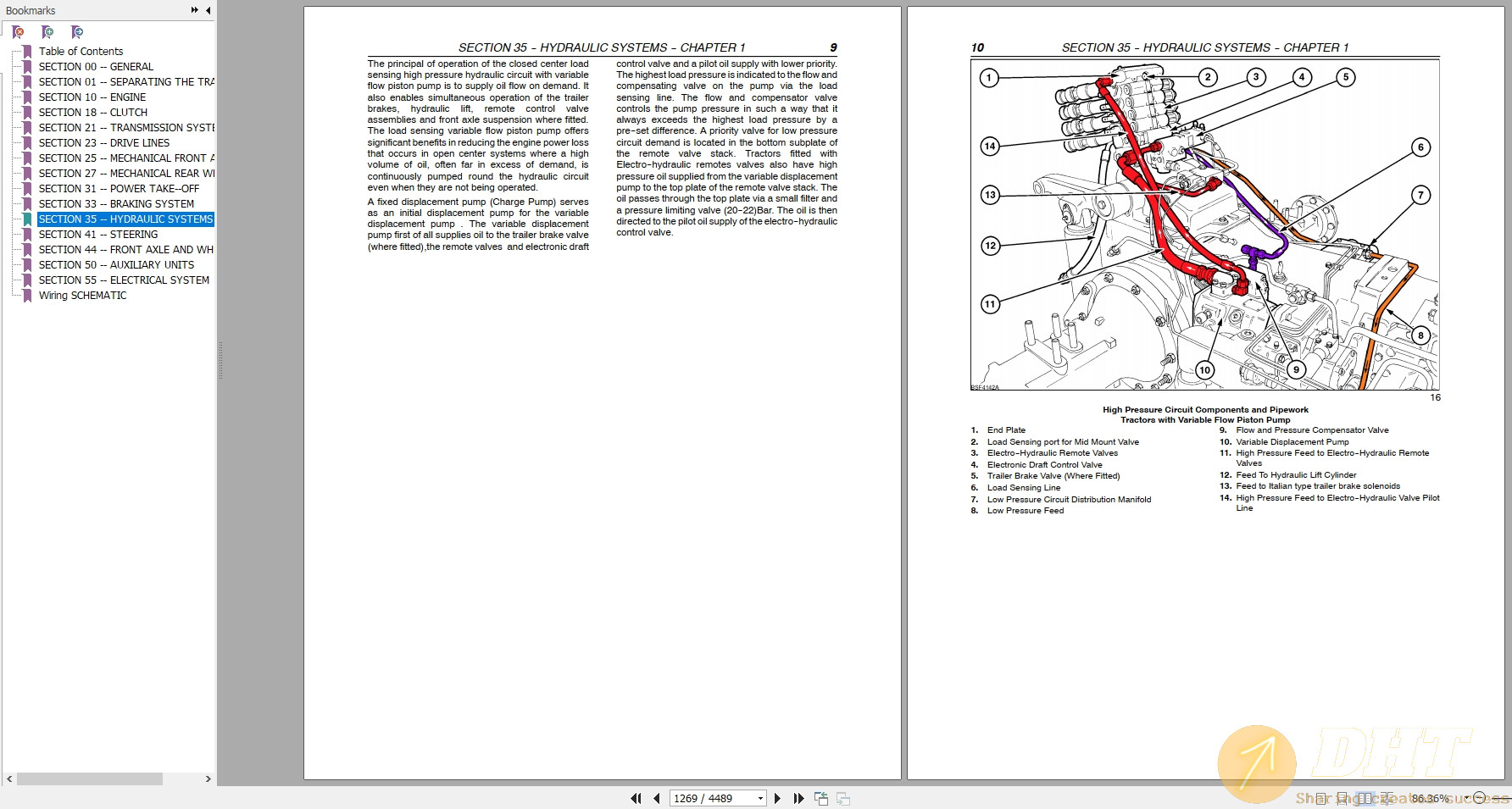Open SECTION 10 -- ENGINE bookmark
The width and height of the screenshot is (1512, 809).
pos(92,97)
